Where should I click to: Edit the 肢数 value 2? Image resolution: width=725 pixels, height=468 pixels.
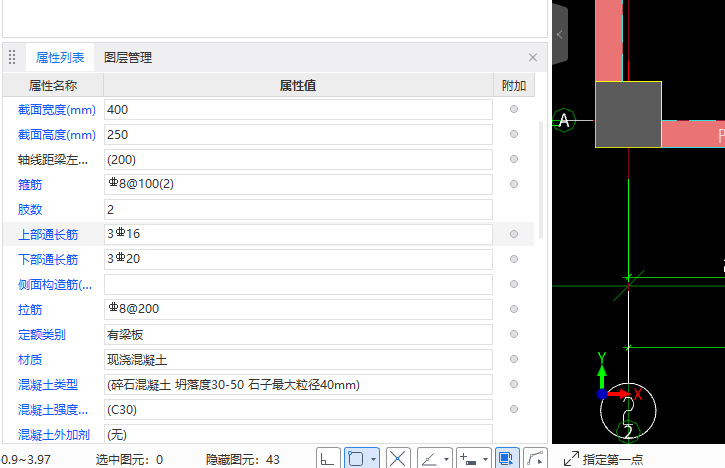[298, 209]
